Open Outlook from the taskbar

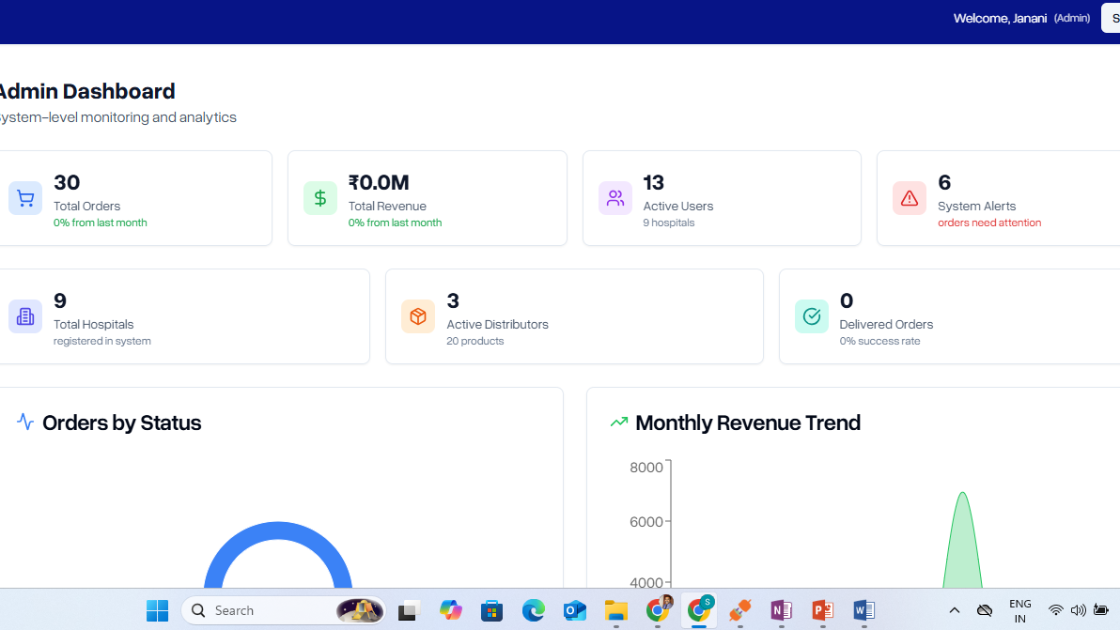tap(574, 611)
